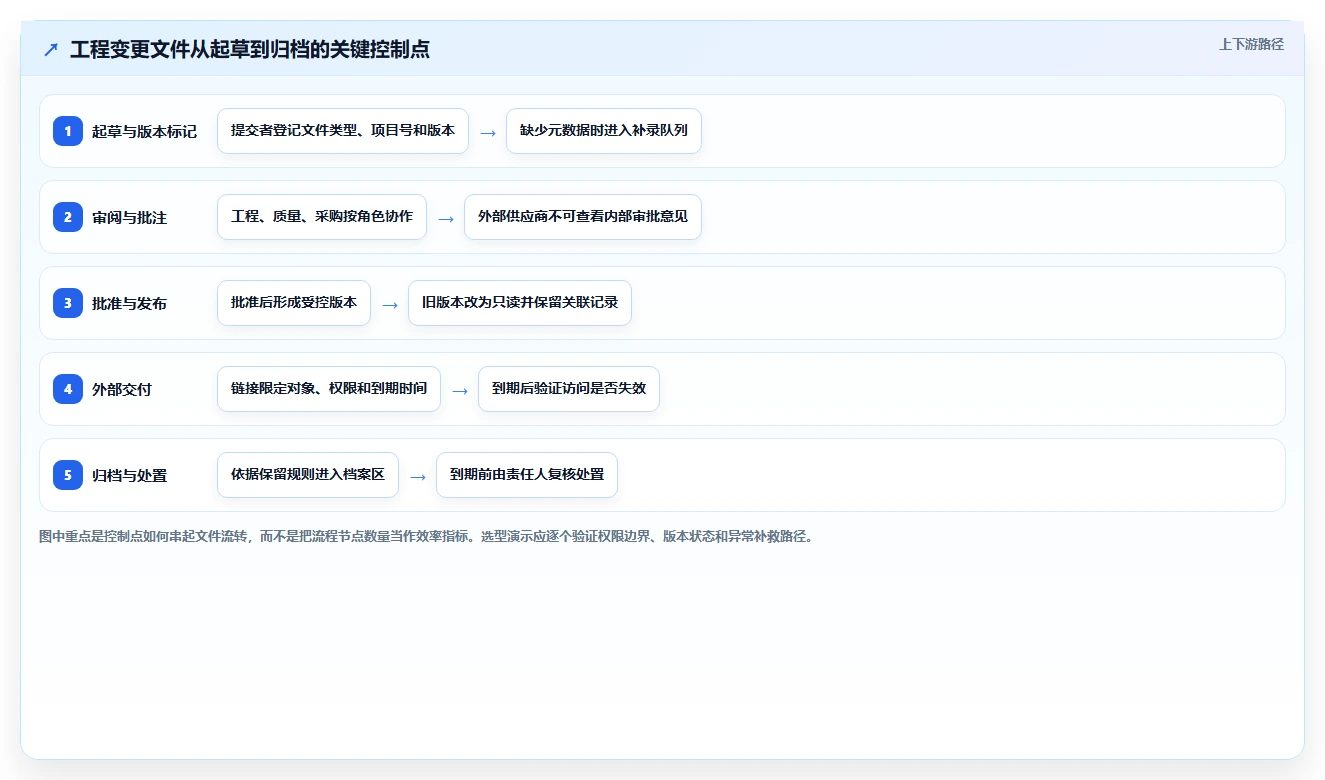Select step number 2 badge
This screenshot has width=1325, height=780.
pos(68,217)
